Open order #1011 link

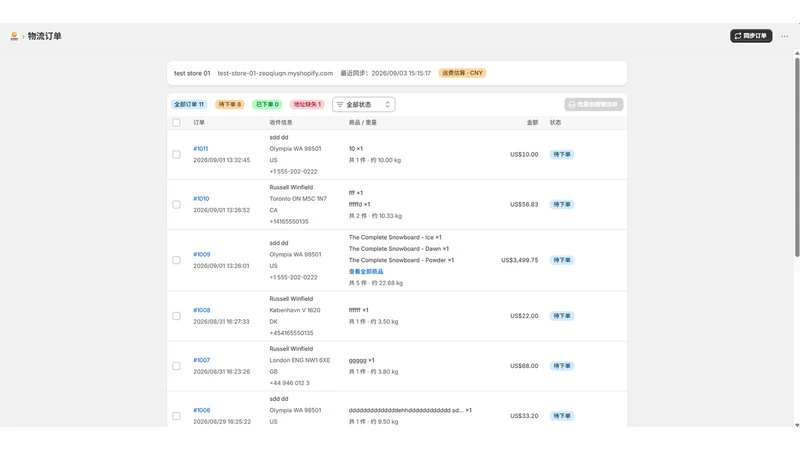(201, 148)
